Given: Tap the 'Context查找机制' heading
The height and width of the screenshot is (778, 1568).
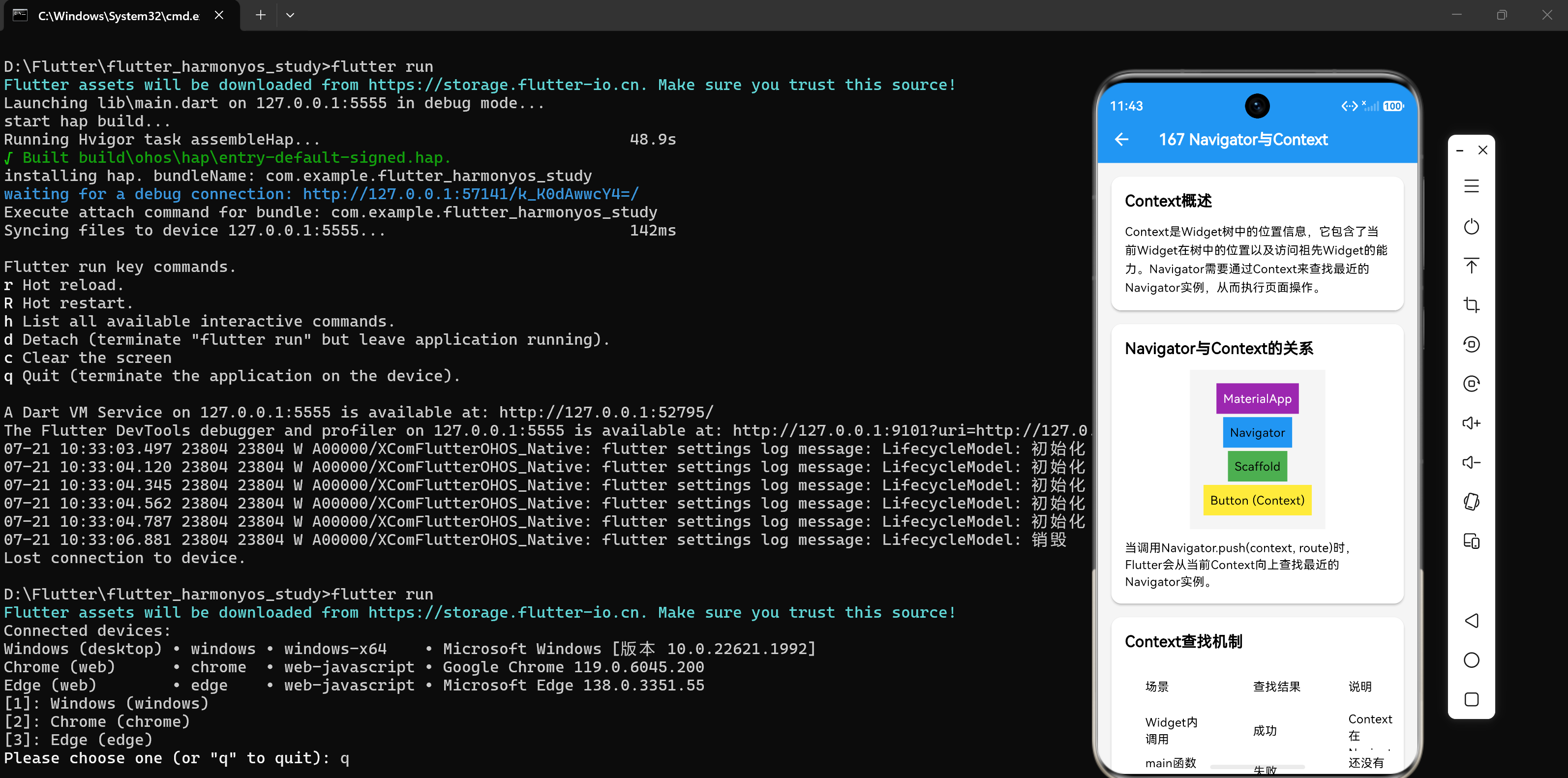Looking at the screenshot, I should click(x=1183, y=642).
